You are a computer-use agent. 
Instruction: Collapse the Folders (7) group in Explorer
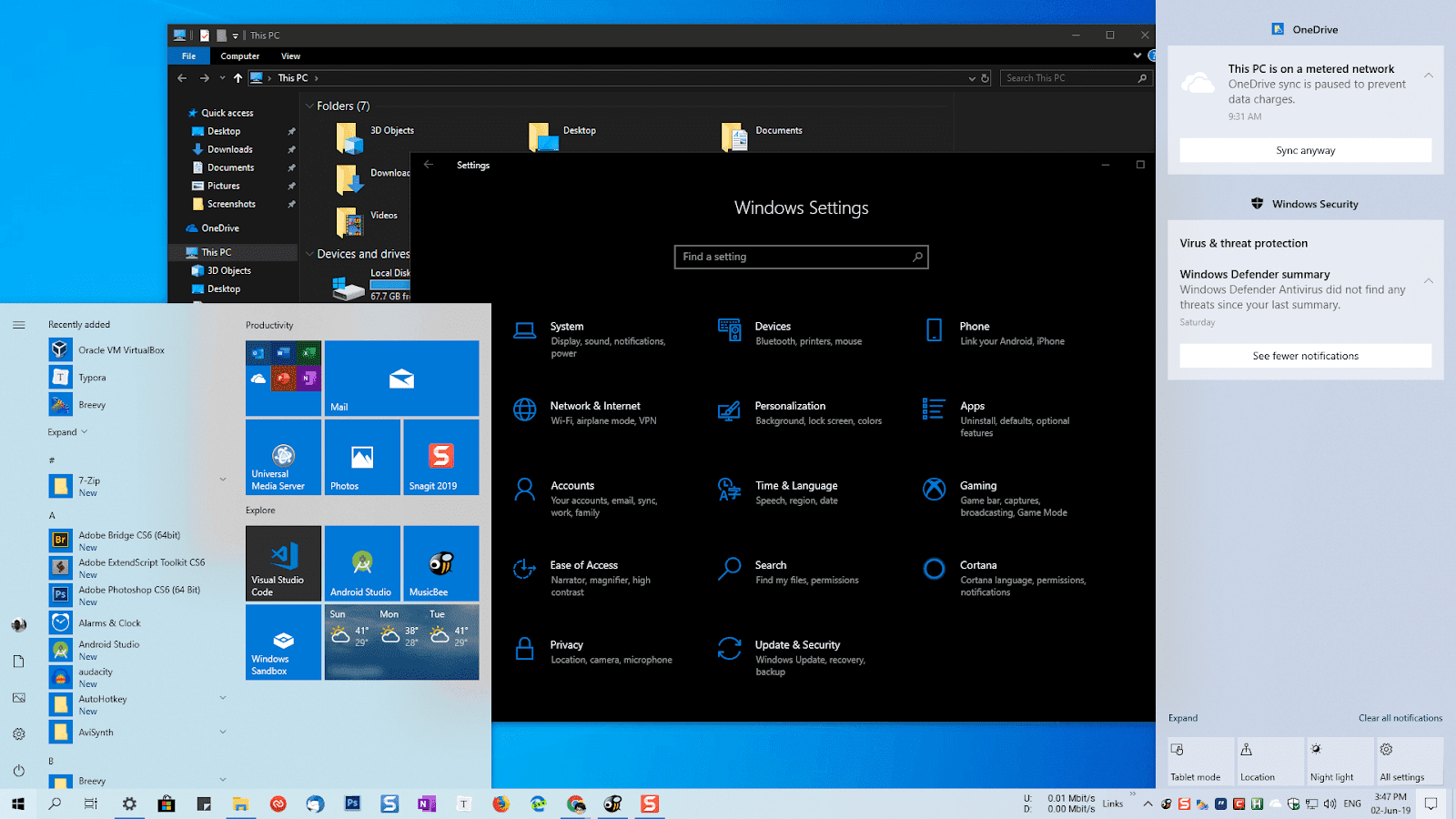pyautogui.click(x=309, y=106)
